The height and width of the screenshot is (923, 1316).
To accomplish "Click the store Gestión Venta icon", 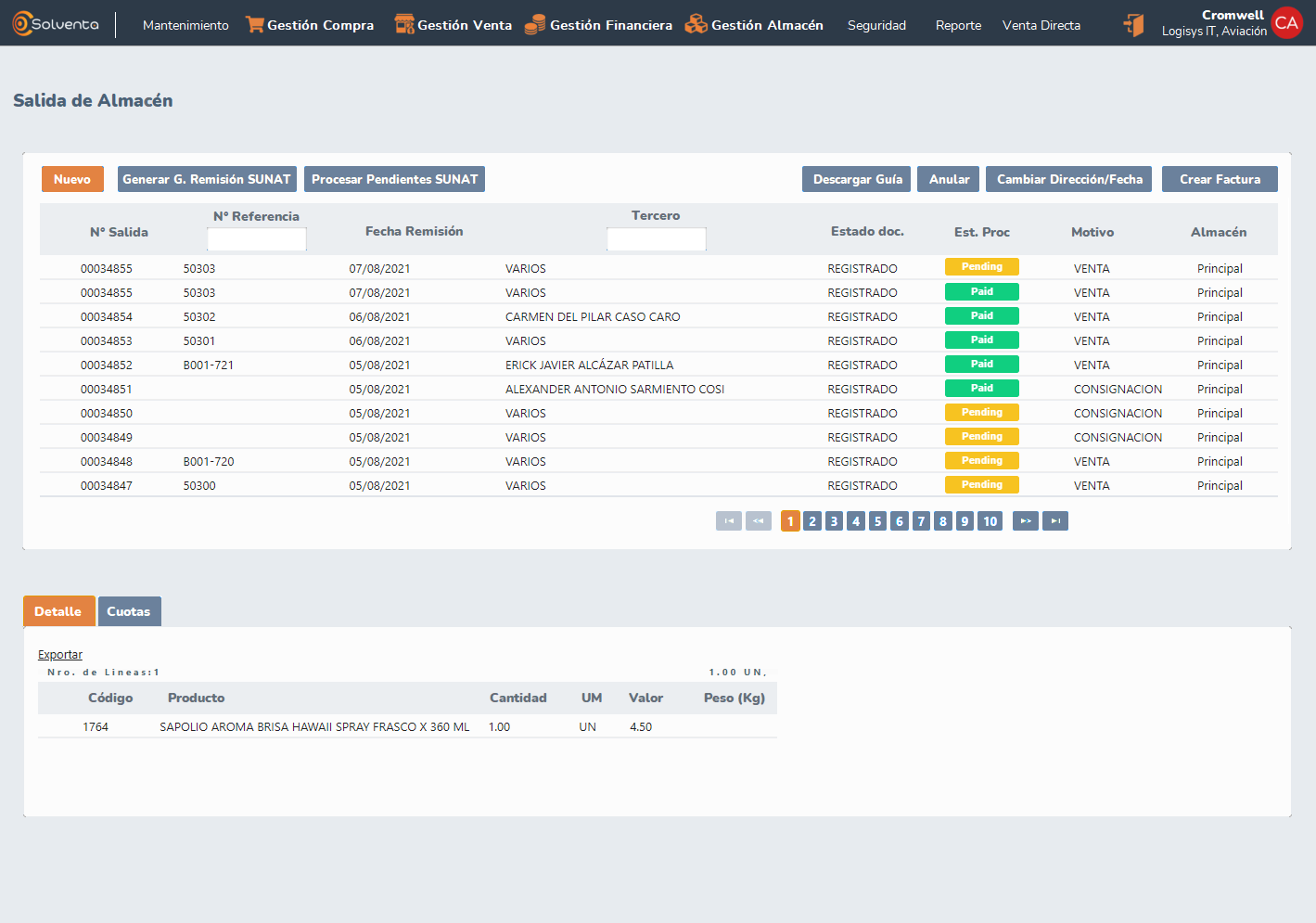I will click(x=404, y=25).
